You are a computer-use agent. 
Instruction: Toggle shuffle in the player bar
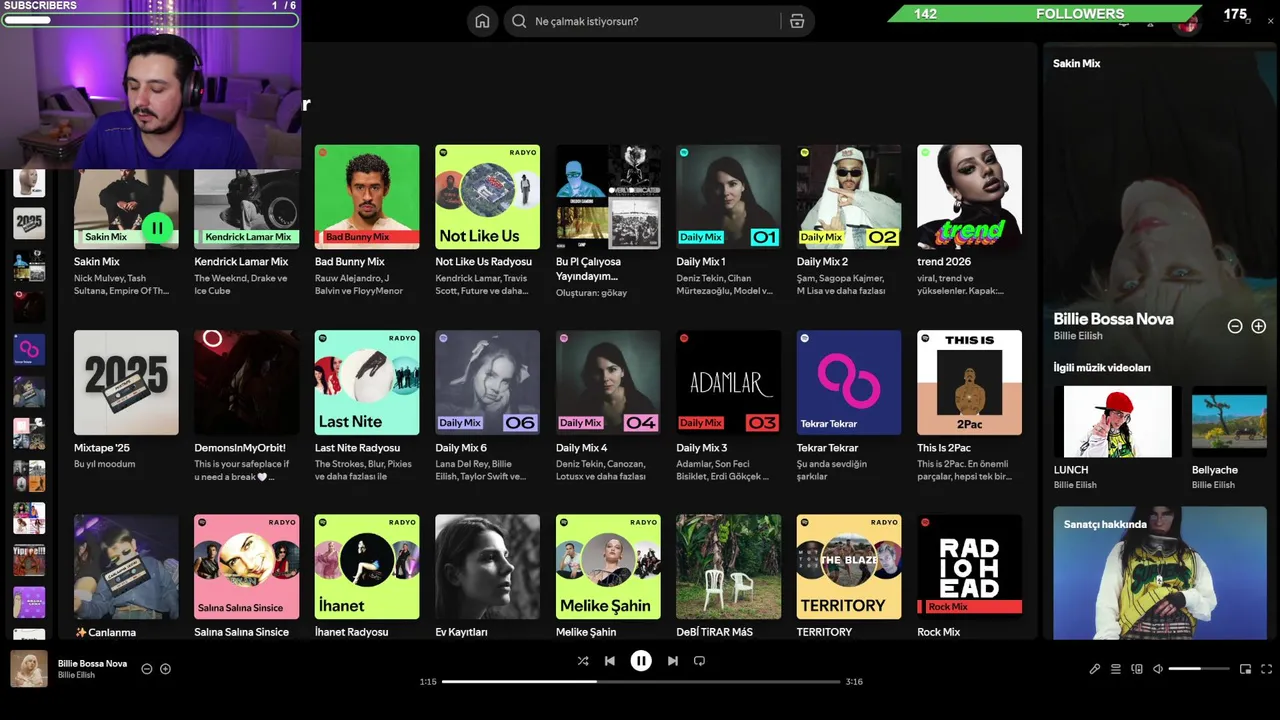[x=583, y=661]
